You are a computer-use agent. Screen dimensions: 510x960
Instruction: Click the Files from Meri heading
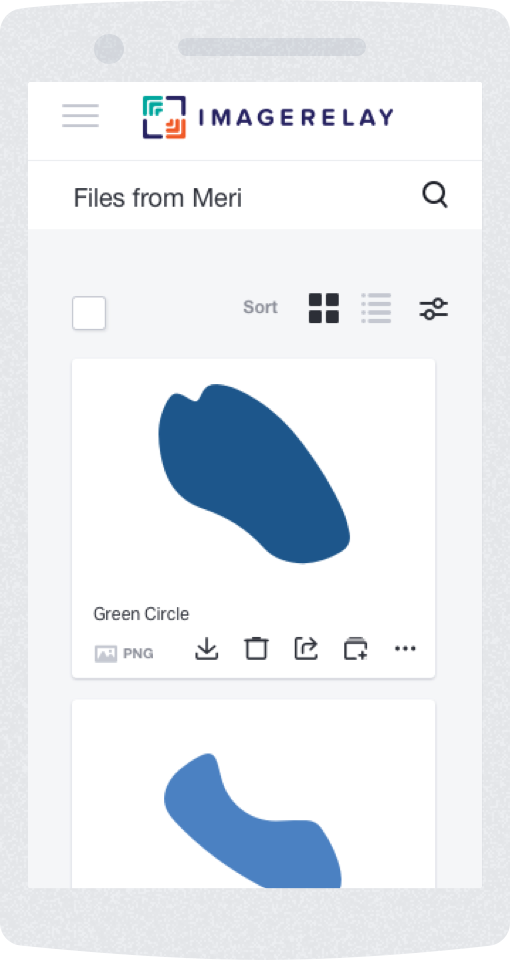(x=158, y=198)
